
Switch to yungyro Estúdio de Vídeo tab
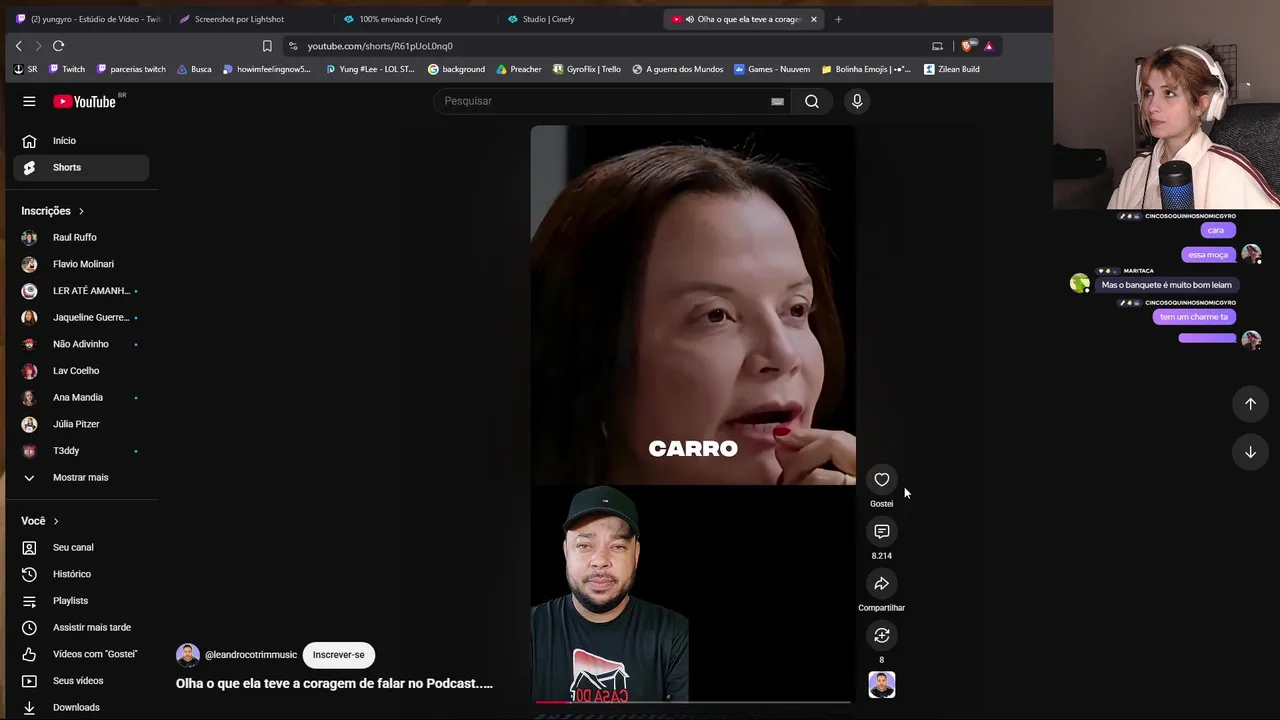point(88,19)
